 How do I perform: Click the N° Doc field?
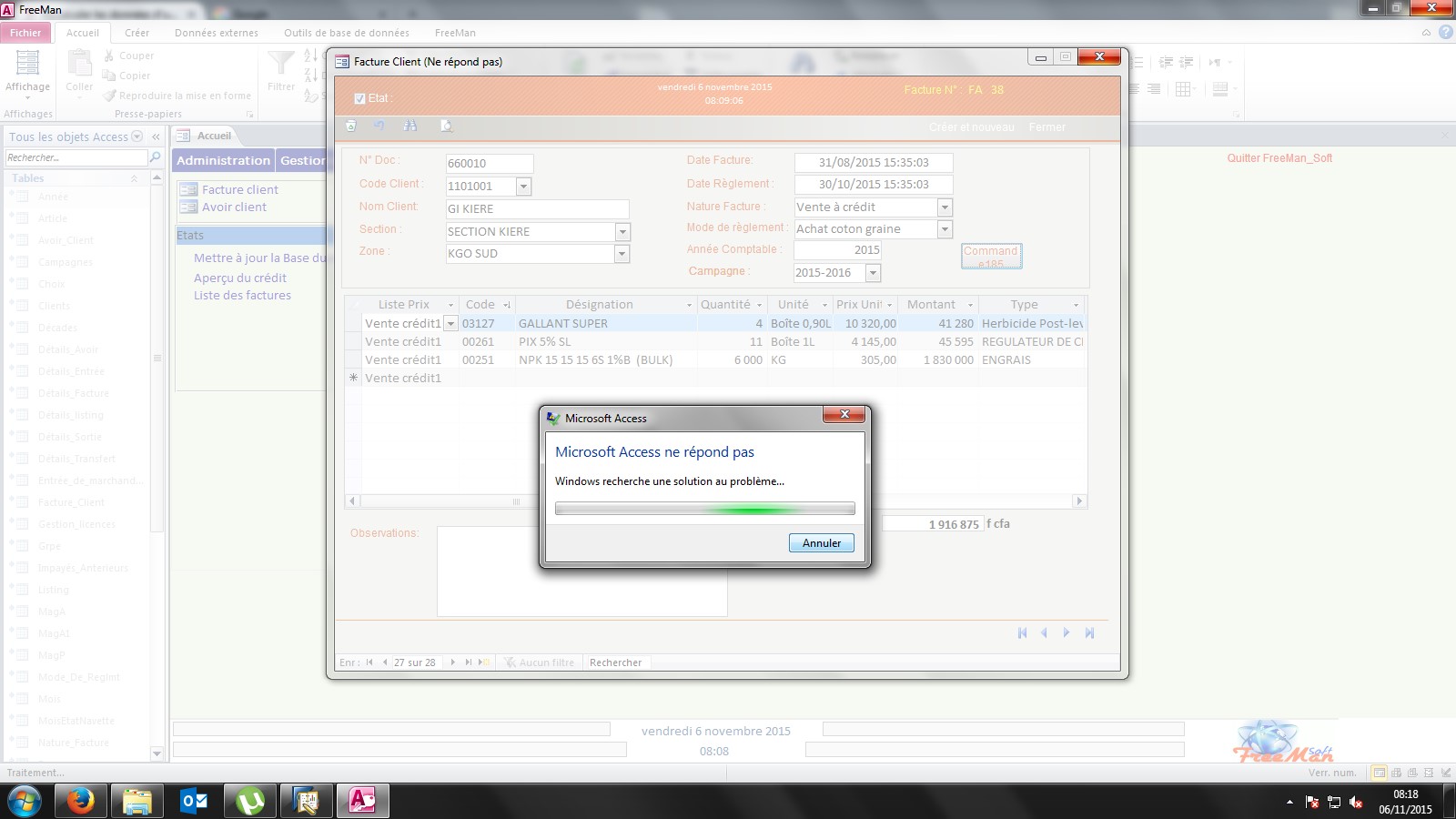click(490, 164)
